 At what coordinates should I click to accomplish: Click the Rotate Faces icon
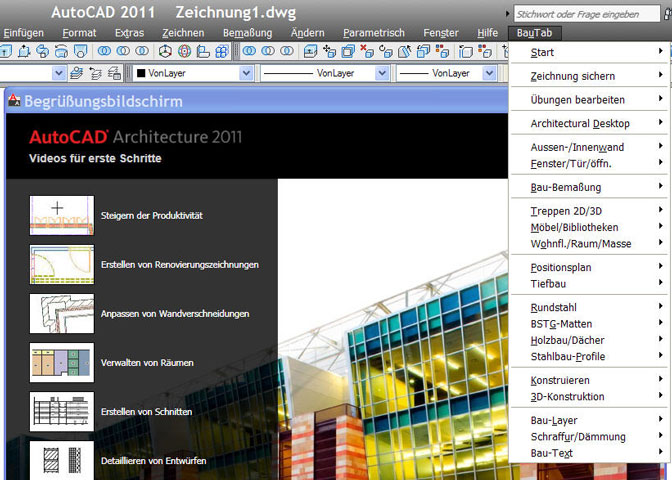[386, 51]
